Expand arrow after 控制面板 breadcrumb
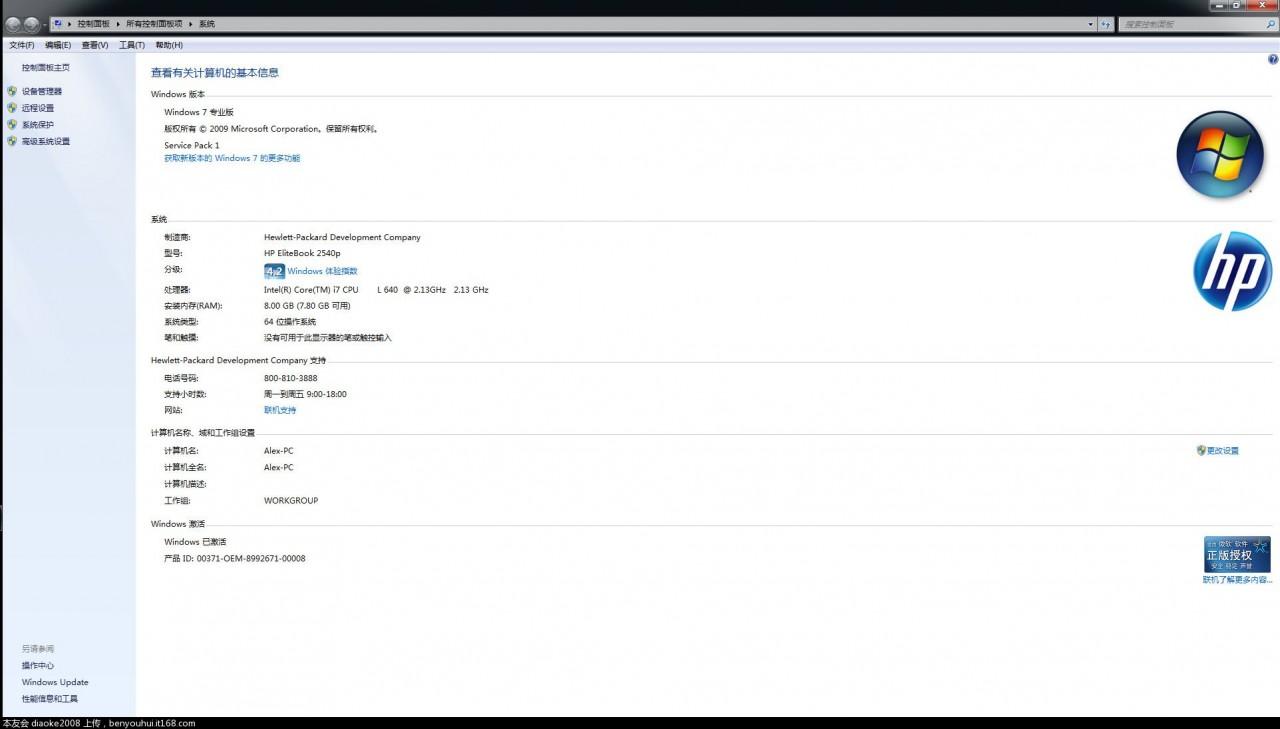This screenshot has width=1280, height=729. coord(118,24)
